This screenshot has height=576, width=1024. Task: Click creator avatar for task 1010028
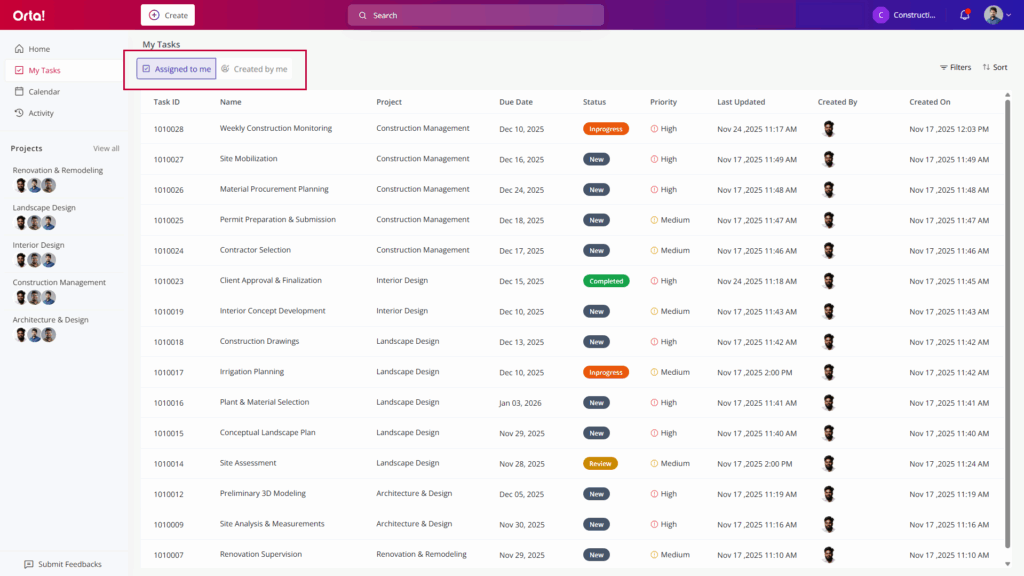[828, 129]
